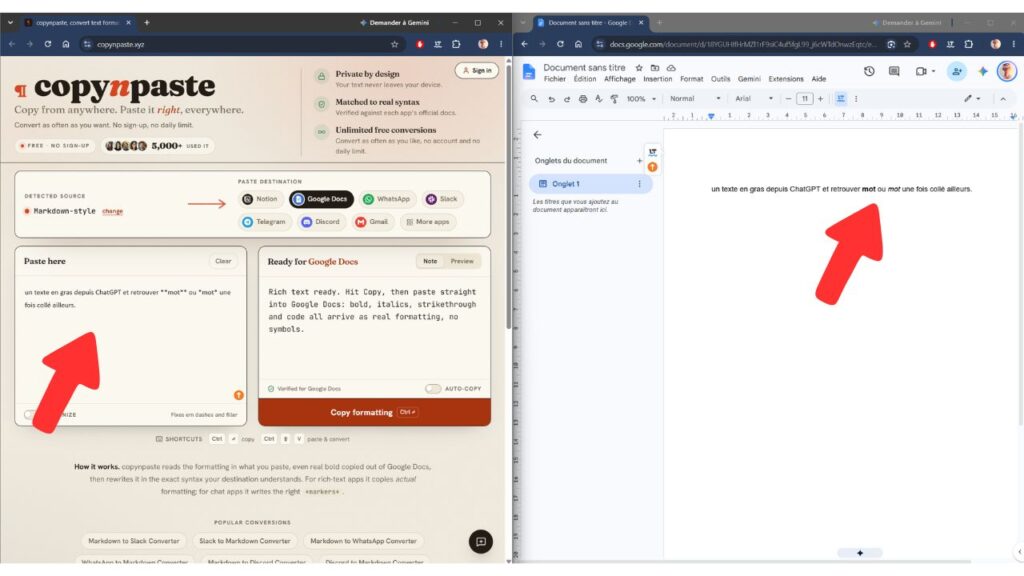Open the Affichage menu
1024x576 pixels.
620,79
